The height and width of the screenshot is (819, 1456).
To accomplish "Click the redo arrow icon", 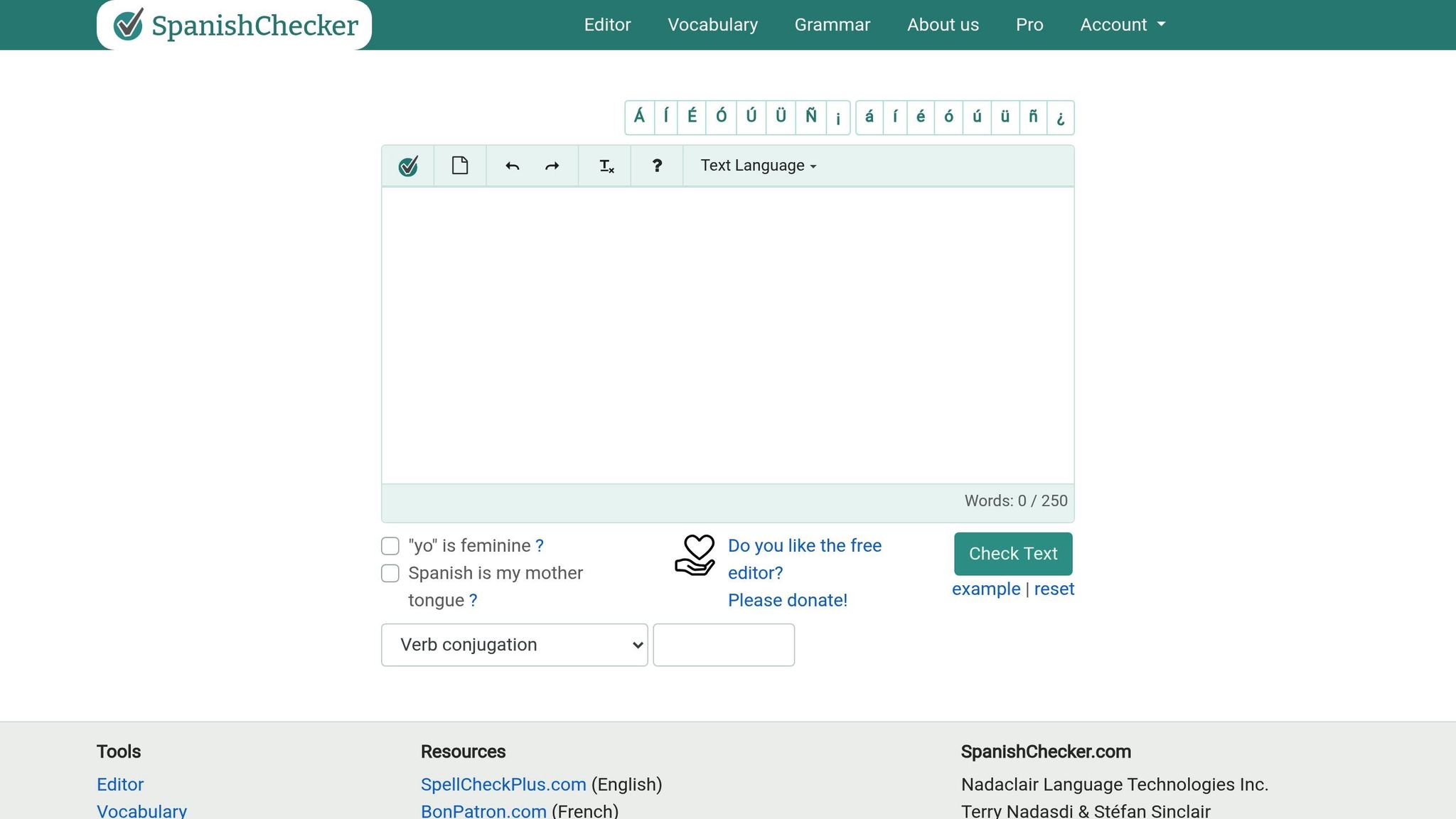I will [x=552, y=166].
